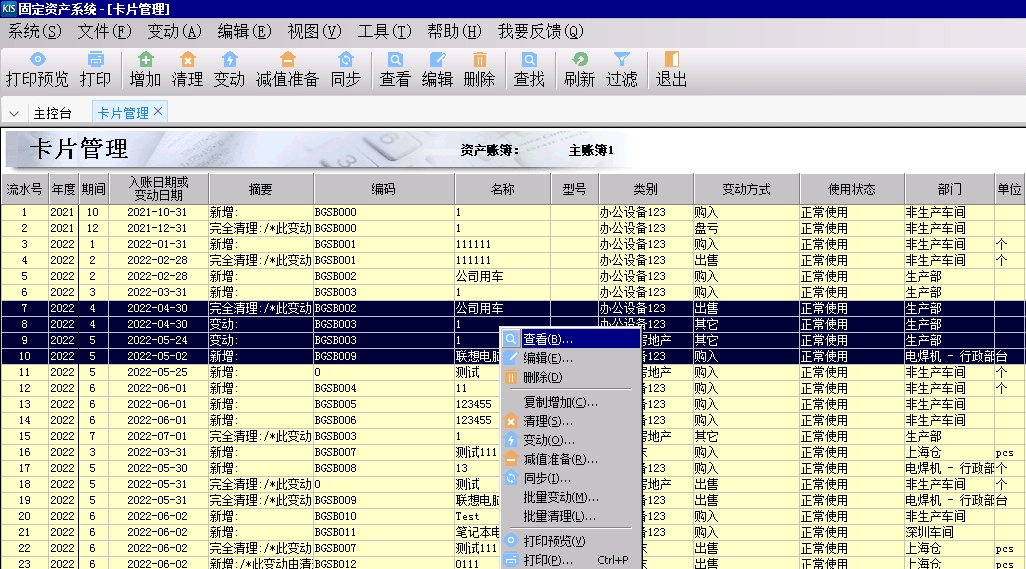Screen dimensions: 1026x569
Task: Click the 编辑 edit toolbar icon
Action: point(437,70)
